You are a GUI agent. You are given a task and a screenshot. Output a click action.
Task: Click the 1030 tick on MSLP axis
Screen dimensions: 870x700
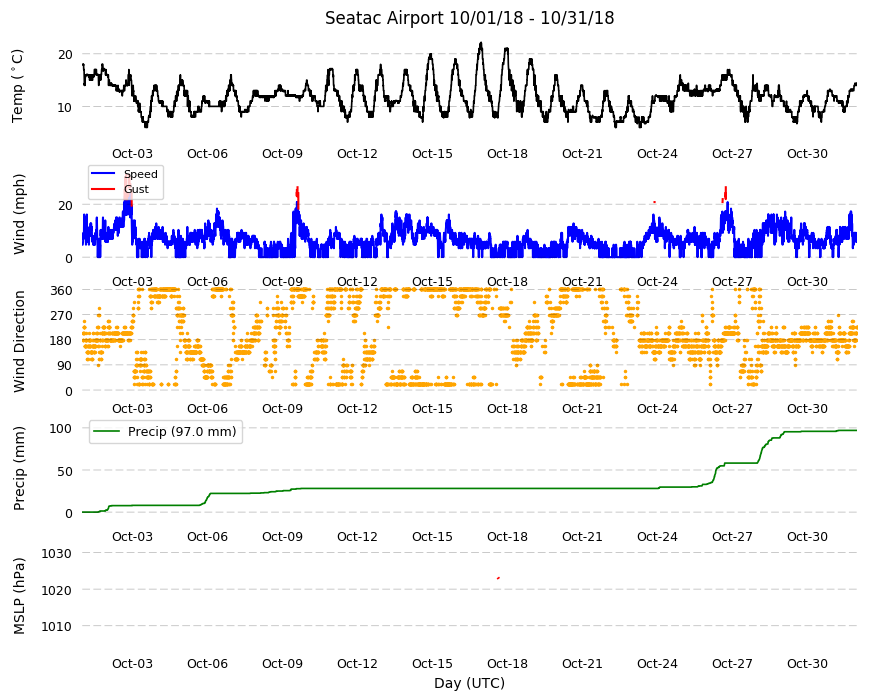[x=57, y=554]
